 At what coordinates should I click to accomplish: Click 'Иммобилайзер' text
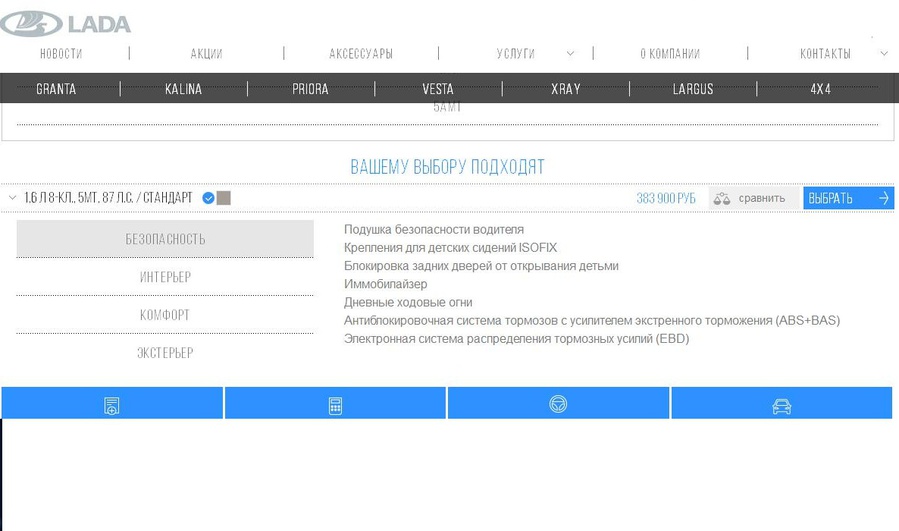(385, 284)
